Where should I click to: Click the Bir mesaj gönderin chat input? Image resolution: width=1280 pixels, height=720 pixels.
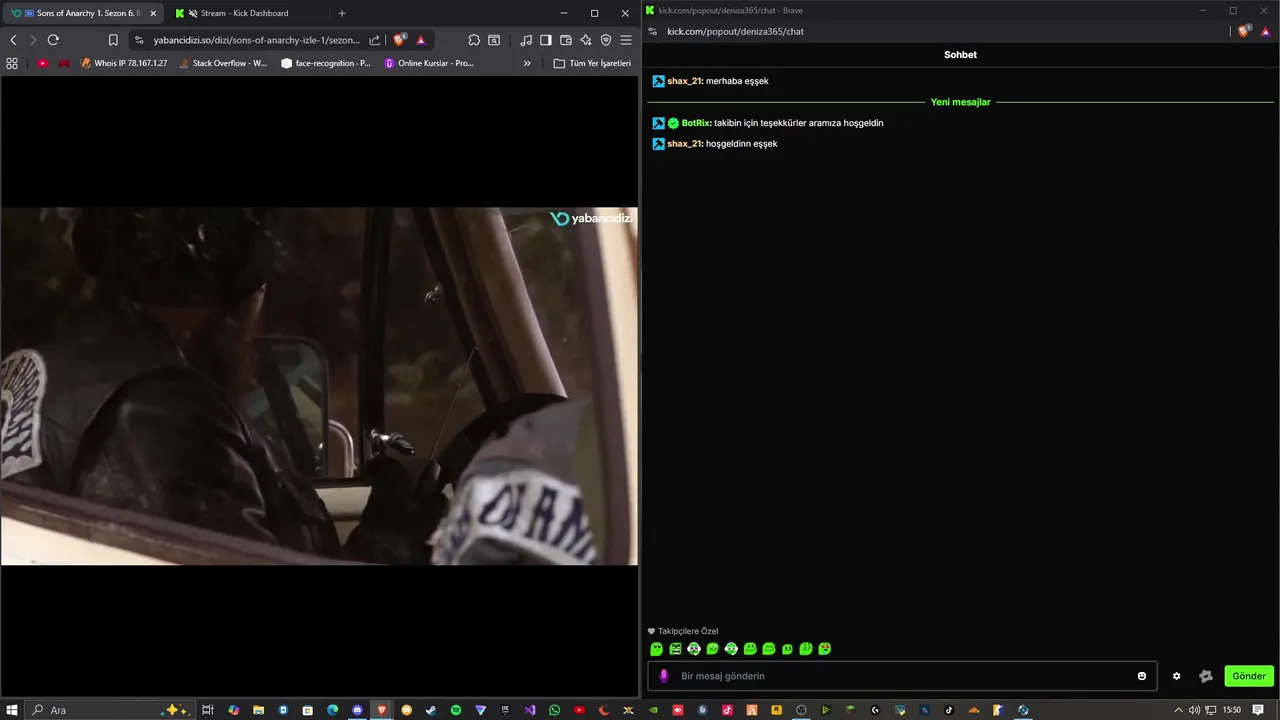(900, 676)
